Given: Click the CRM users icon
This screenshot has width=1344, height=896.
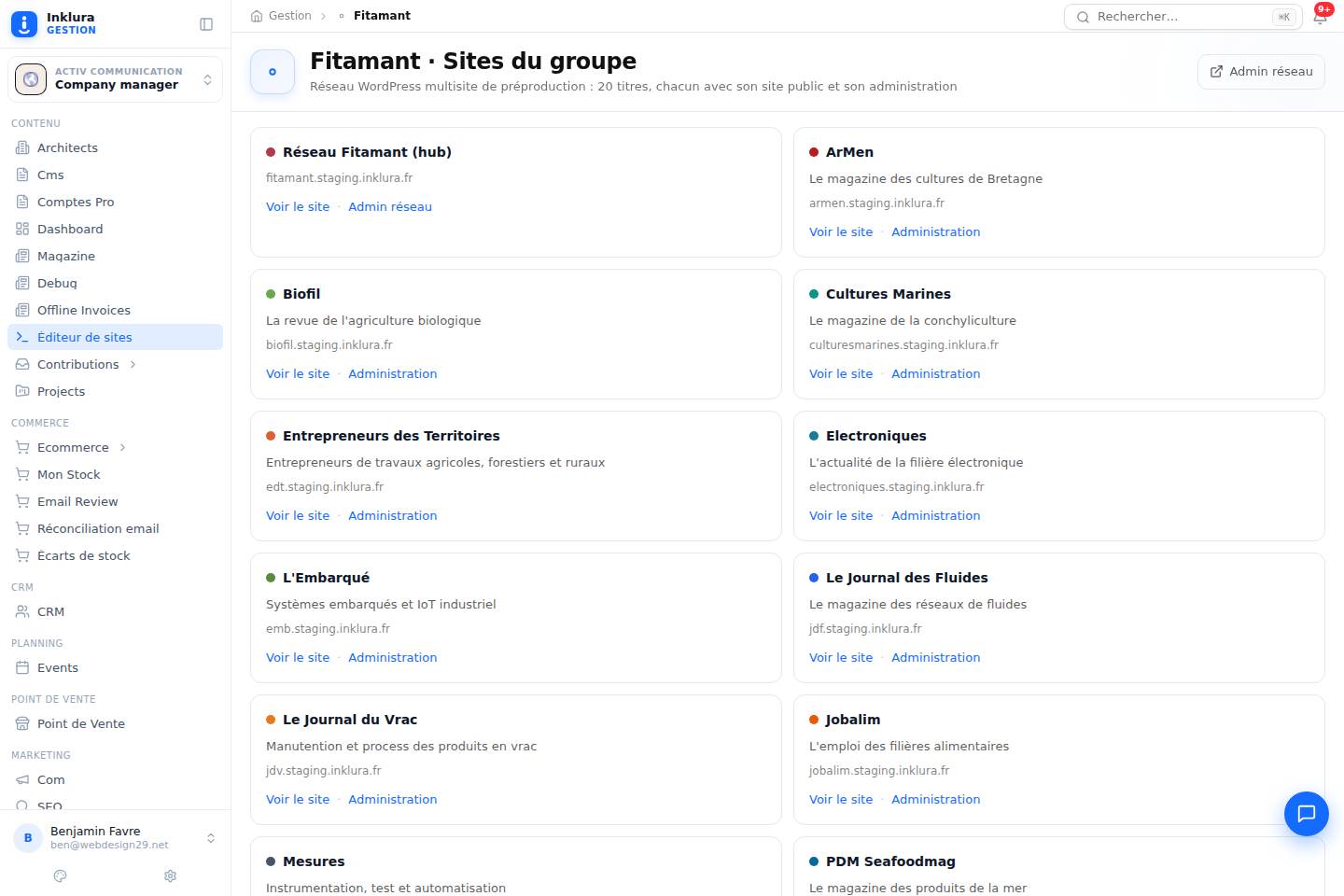Looking at the screenshot, I should coord(22,611).
